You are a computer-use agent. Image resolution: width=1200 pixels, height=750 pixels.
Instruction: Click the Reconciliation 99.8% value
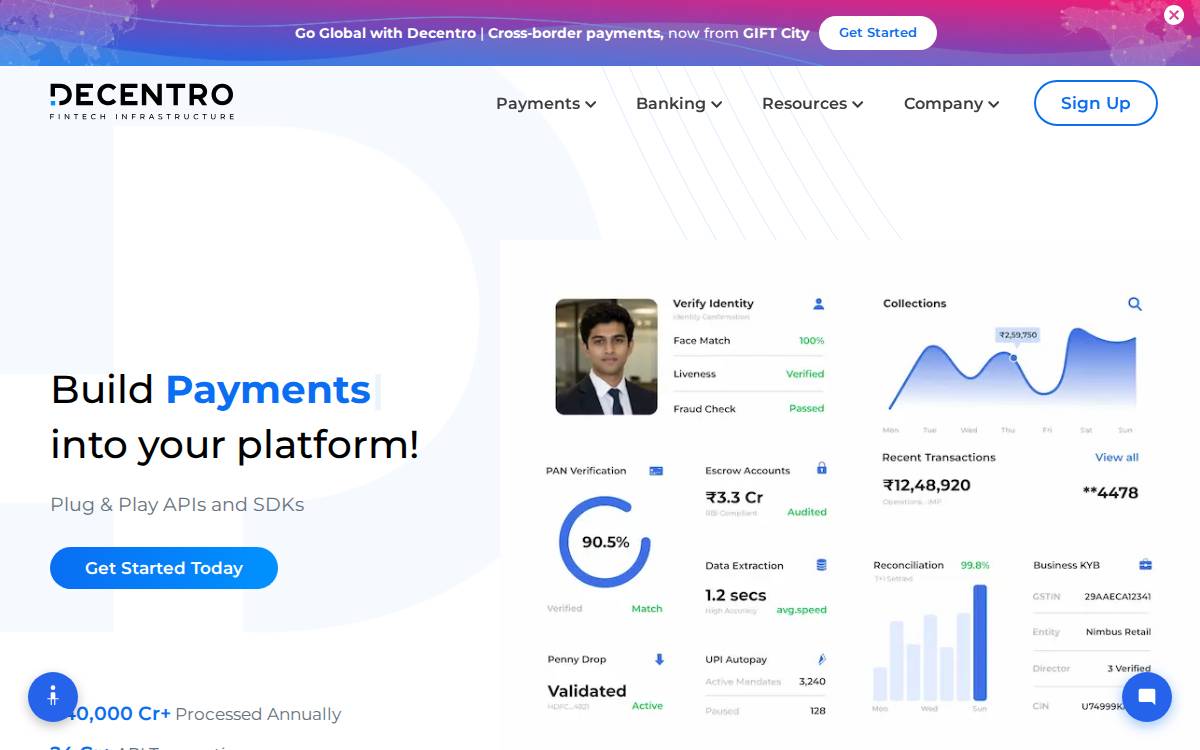tap(975, 565)
